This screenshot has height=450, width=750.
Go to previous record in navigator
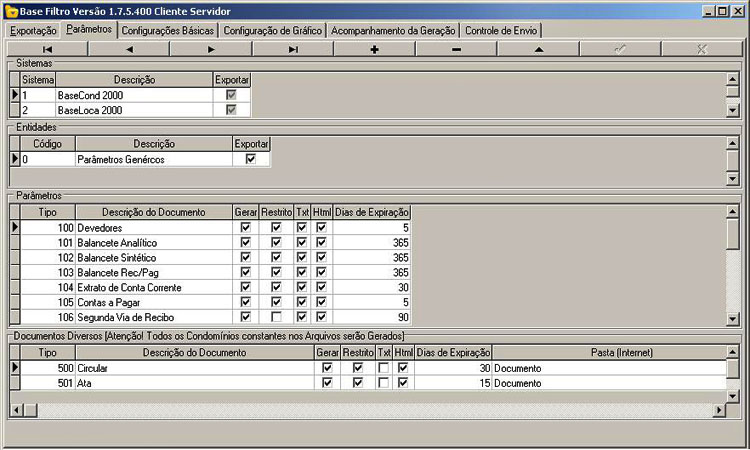pos(129,48)
